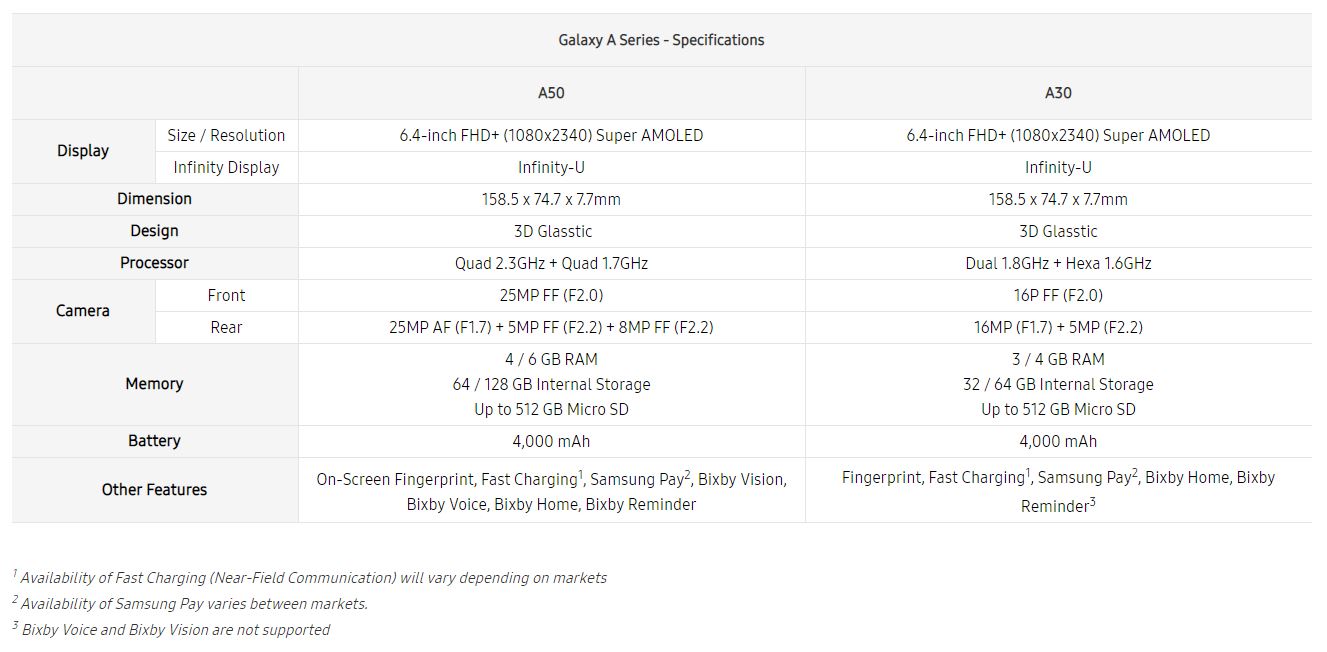
Task: Select the A30 column header
Action: click(1058, 93)
